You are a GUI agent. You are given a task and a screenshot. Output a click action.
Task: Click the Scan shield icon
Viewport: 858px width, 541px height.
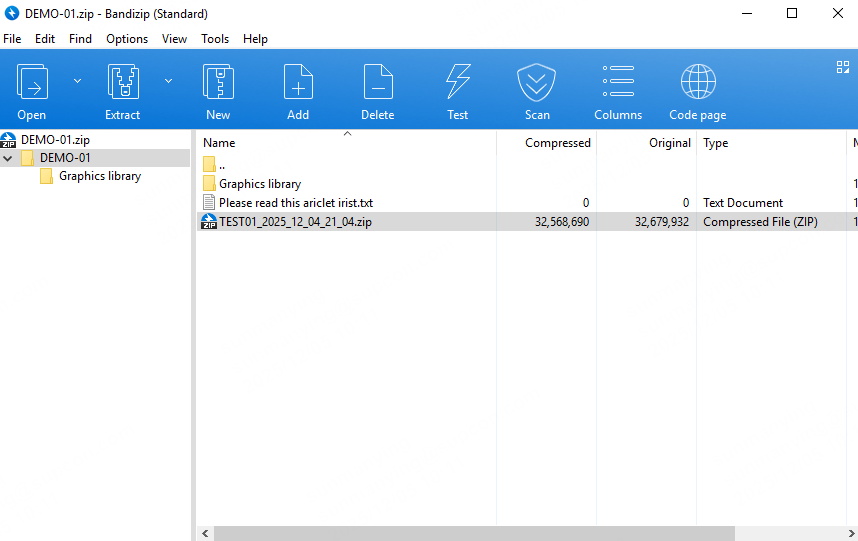[x=537, y=82]
